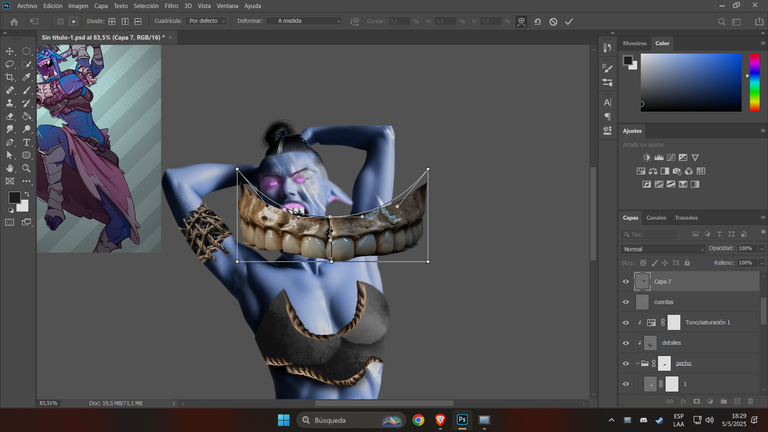Open the Ayuda menu
The image size is (768, 432).
coord(252,6)
